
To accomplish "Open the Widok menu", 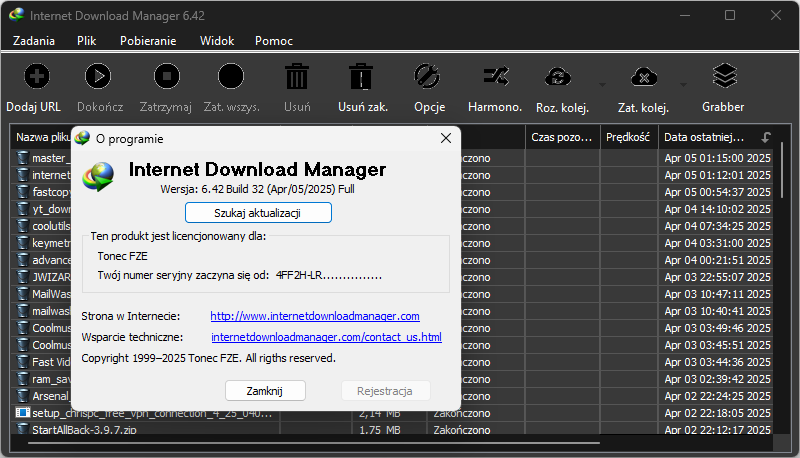I will 217,41.
